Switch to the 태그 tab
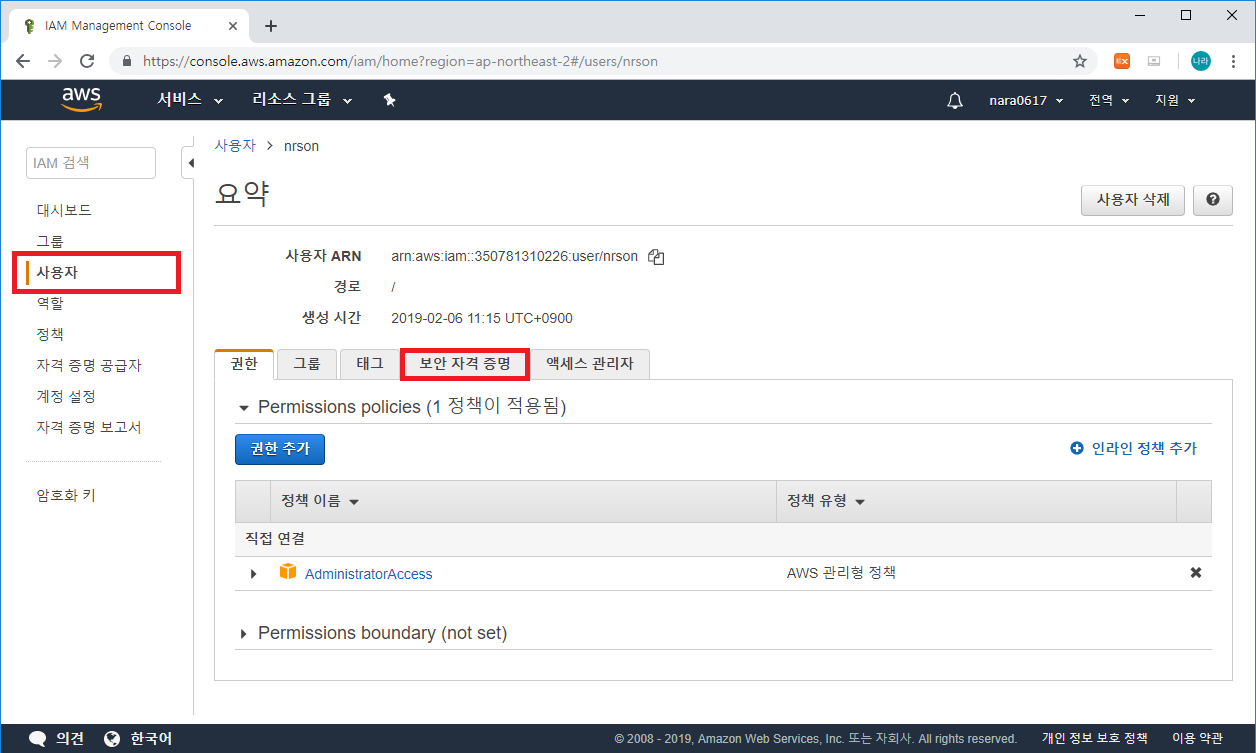The height and width of the screenshot is (753, 1256). (370, 364)
